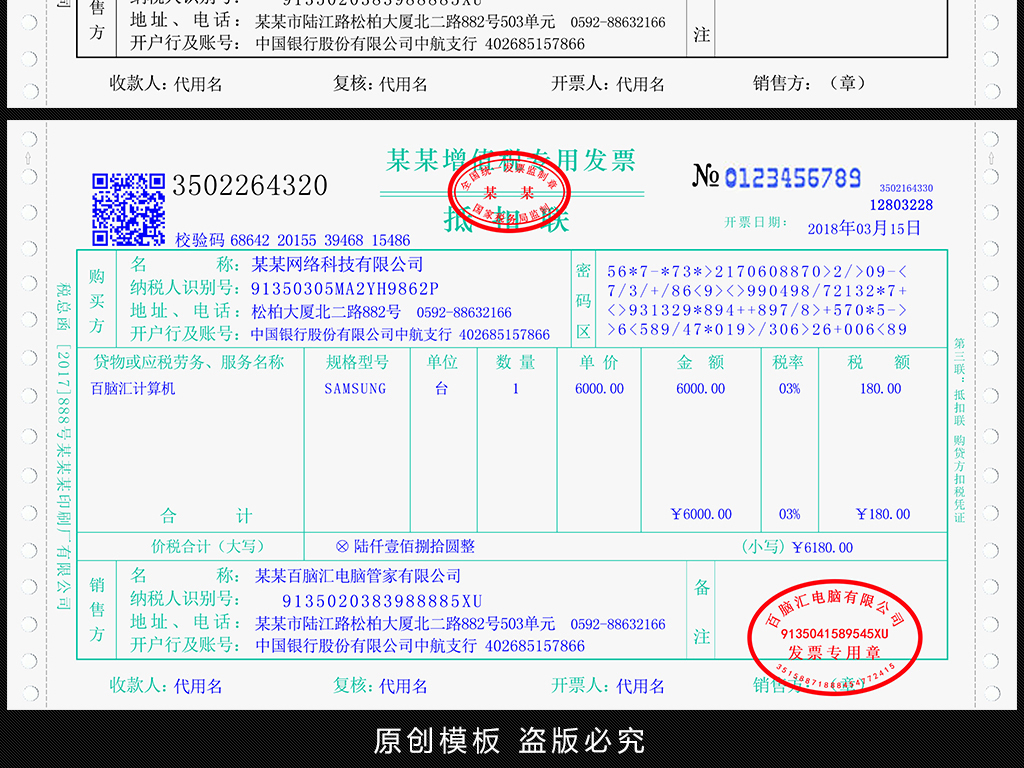Open the 税率 tax rate column header
Image resolution: width=1024 pixels, height=768 pixels.
[789, 364]
